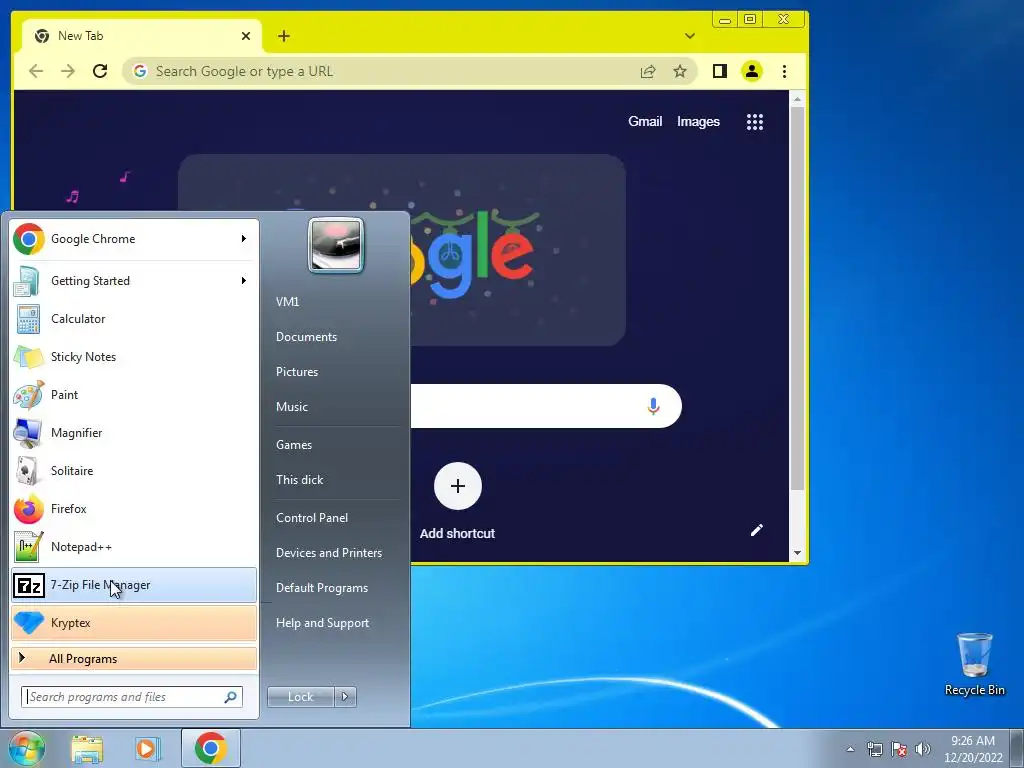Open the Recycle Bin on desktop
The image size is (1024, 768).
[974, 665]
